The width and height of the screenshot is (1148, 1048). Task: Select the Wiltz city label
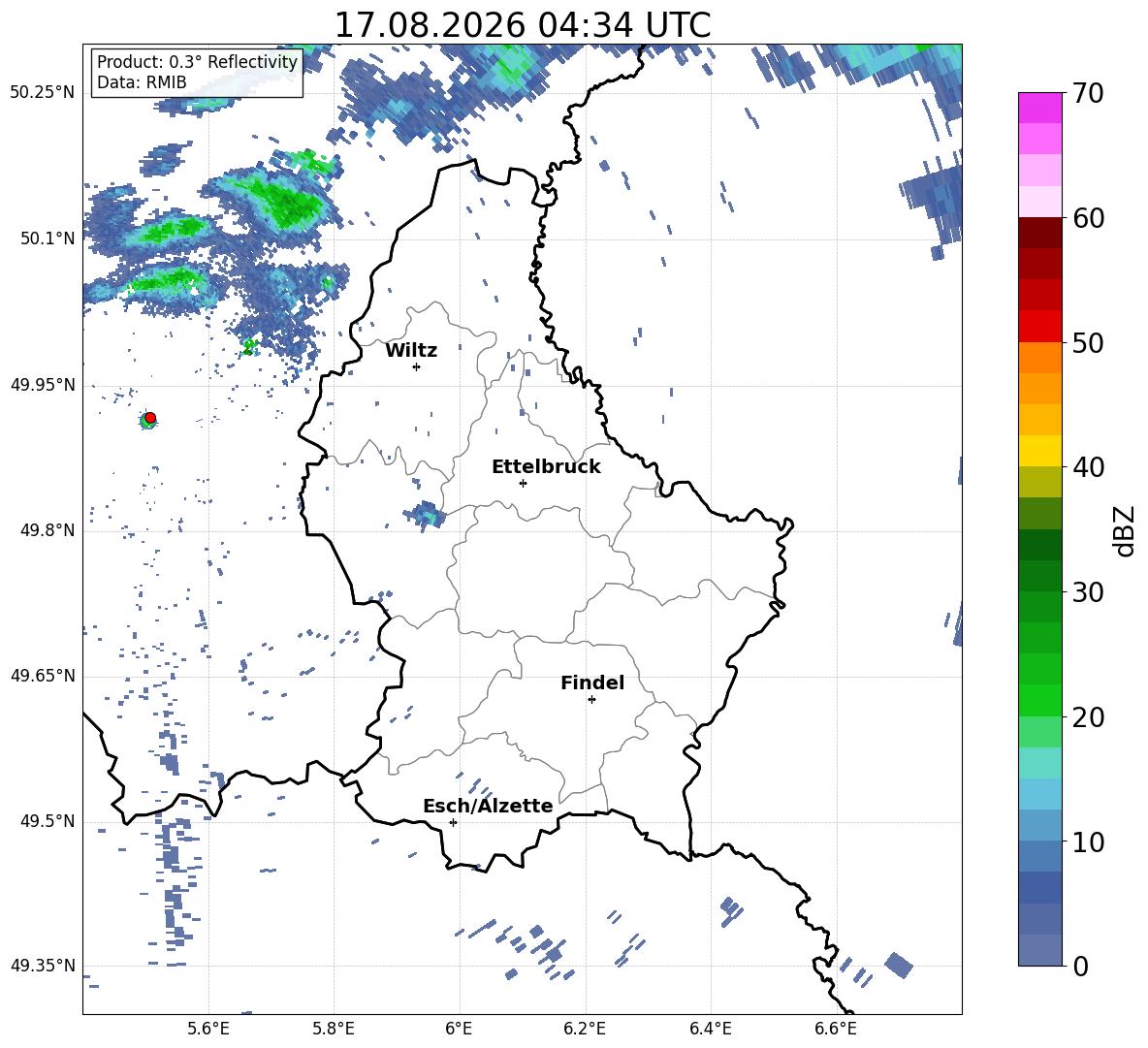pyautogui.click(x=411, y=351)
